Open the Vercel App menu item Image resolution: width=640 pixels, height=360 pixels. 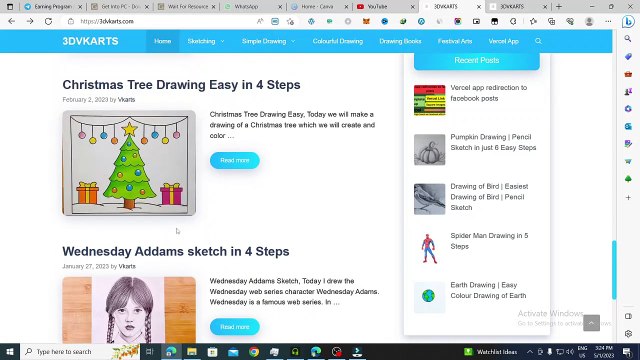point(503,41)
